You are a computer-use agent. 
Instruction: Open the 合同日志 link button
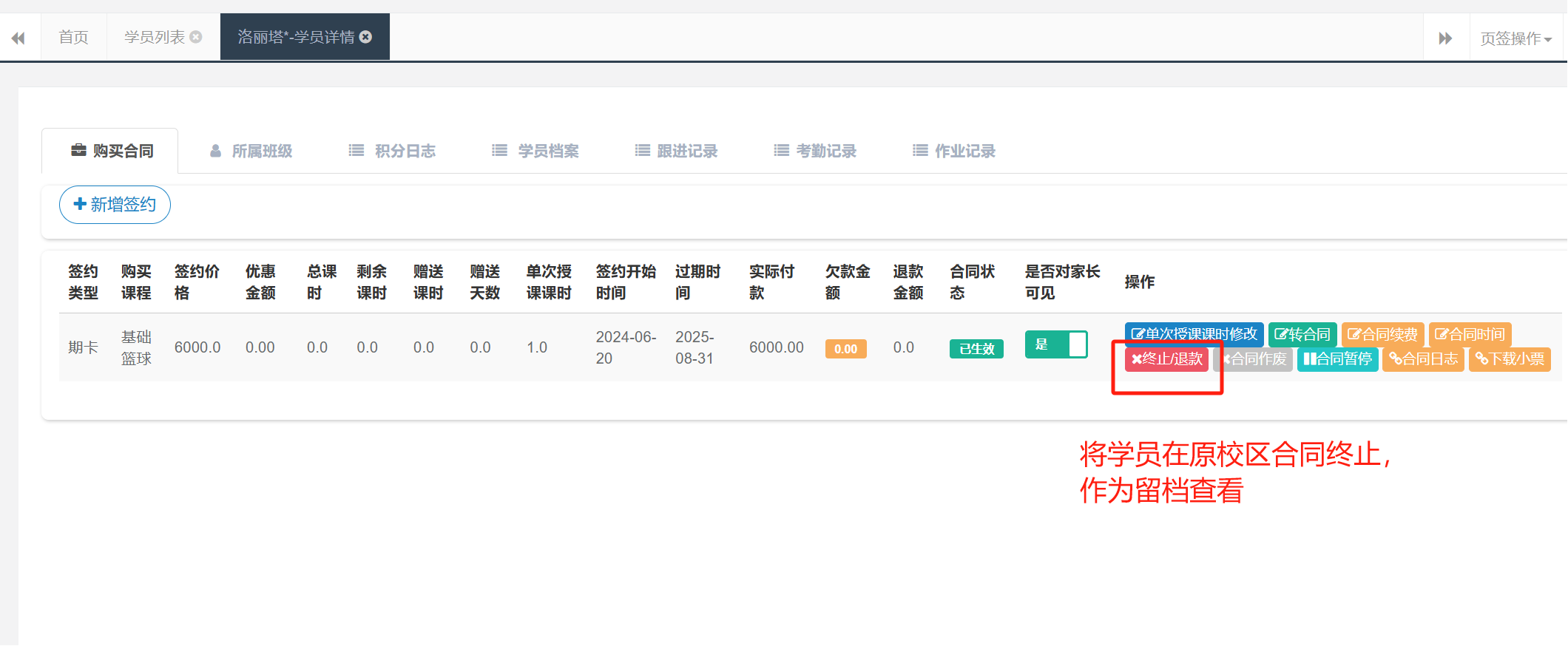pos(1423,359)
